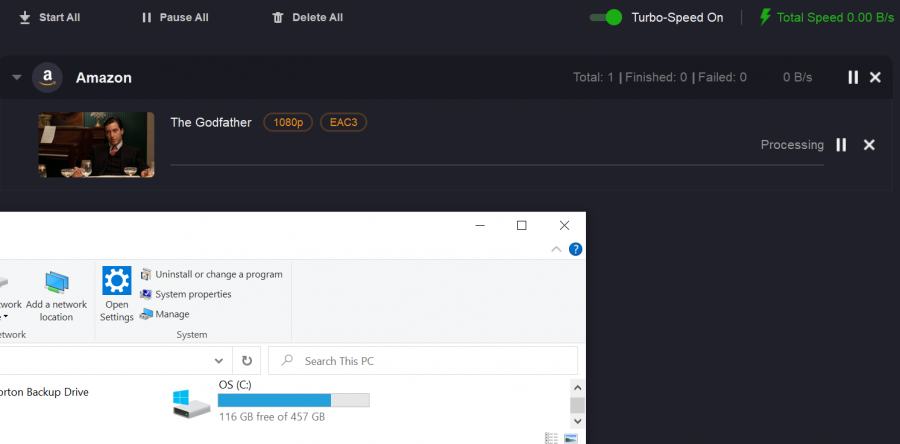Image resolution: width=900 pixels, height=444 pixels.
Task: Open Settings gear in Explorer ribbon
Action: [x=117, y=294]
